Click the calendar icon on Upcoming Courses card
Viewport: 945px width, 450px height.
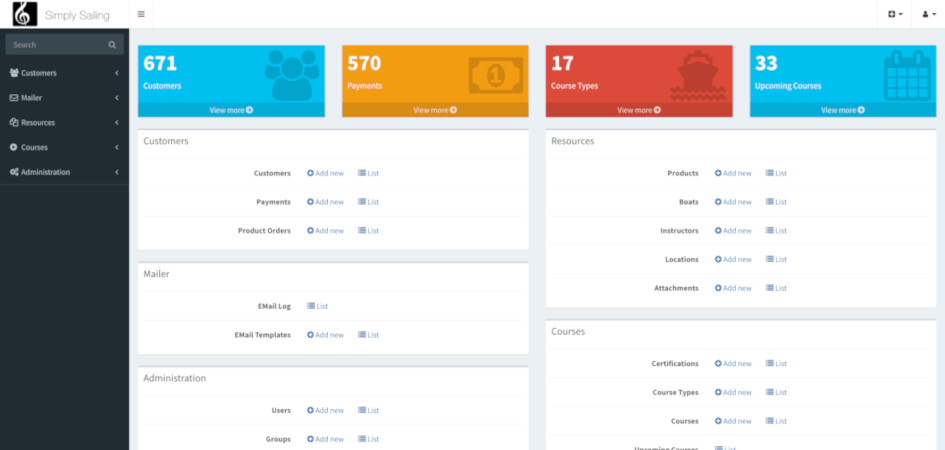coord(907,75)
